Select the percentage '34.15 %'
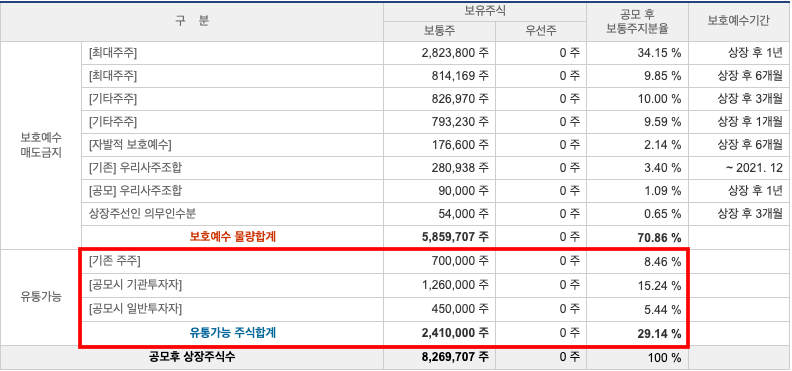 pyautogui.click(x=659, y=52)
